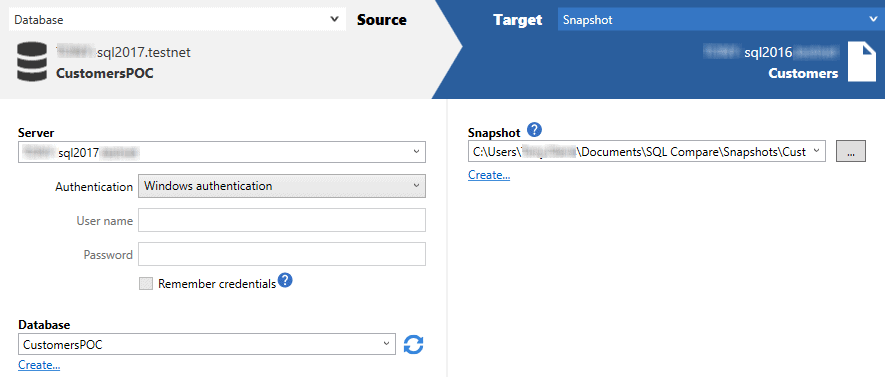This screenshot has height=377, width=885.
Task: Open the CustomersPOC database dropdown
Action: 207,344
